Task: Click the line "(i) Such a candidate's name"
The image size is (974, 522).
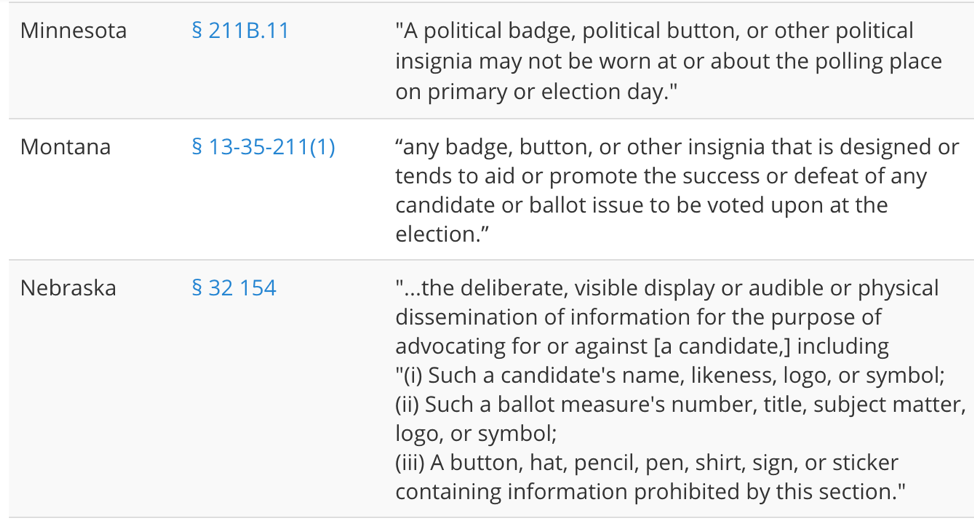Action: click(670, 375)
